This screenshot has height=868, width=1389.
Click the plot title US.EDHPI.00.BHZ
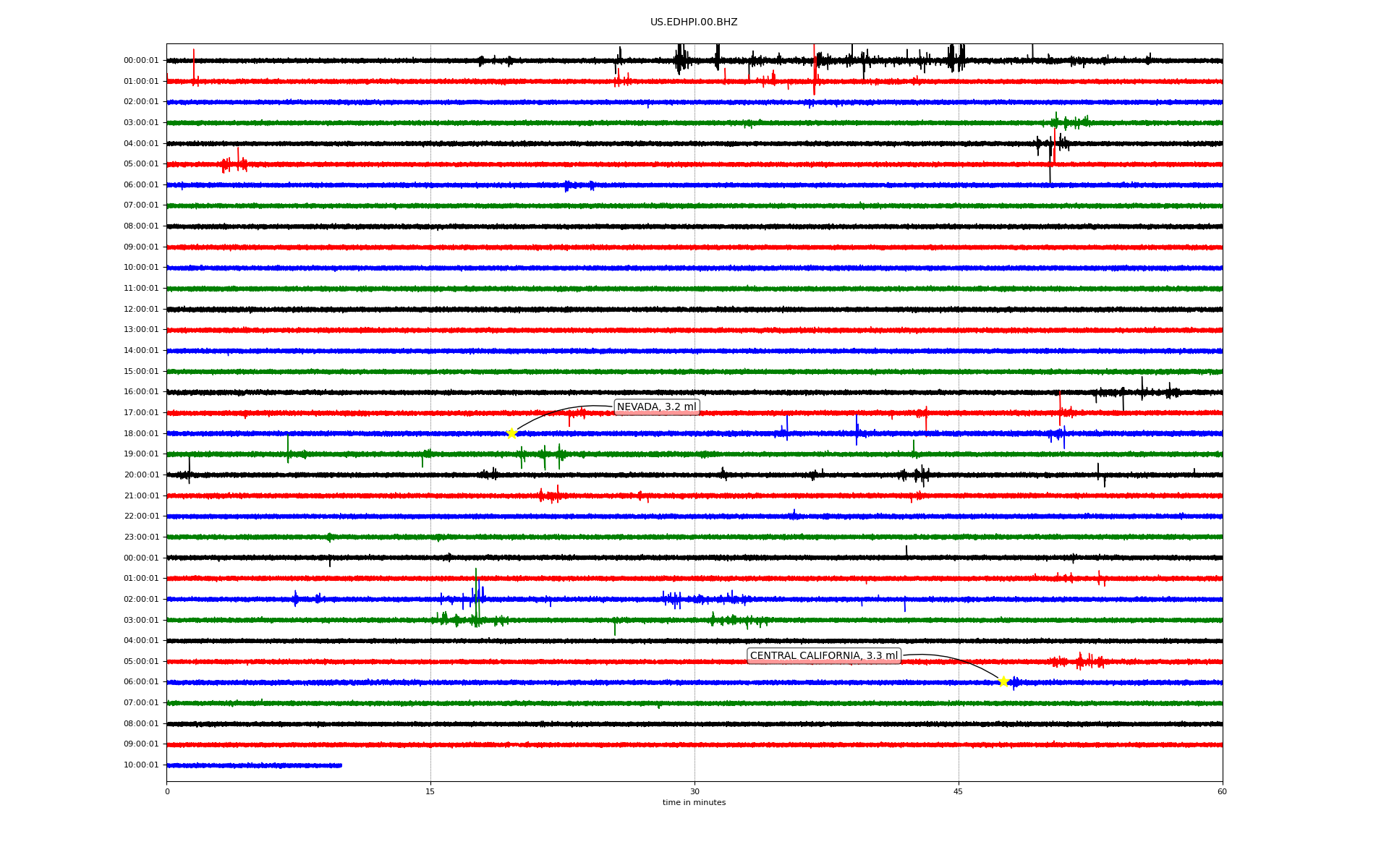[x=693, y=22]
